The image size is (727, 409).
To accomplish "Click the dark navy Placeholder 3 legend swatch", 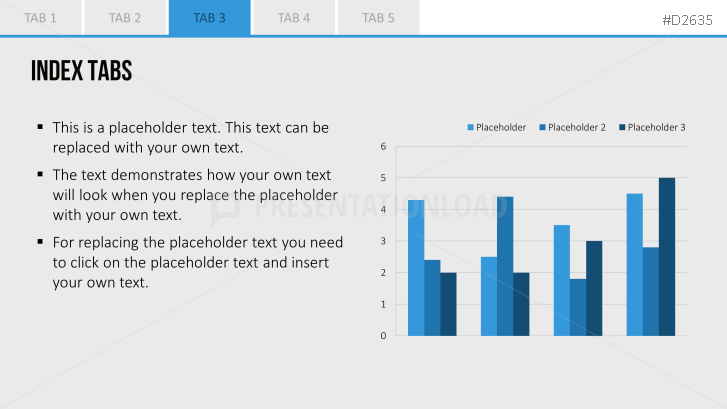I will [622, 127].
